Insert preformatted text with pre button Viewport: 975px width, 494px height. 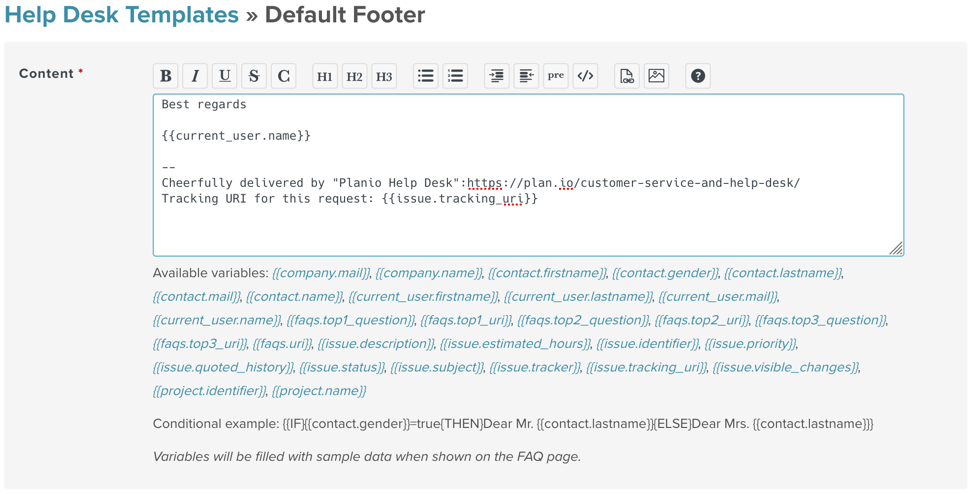coord(556,76)
